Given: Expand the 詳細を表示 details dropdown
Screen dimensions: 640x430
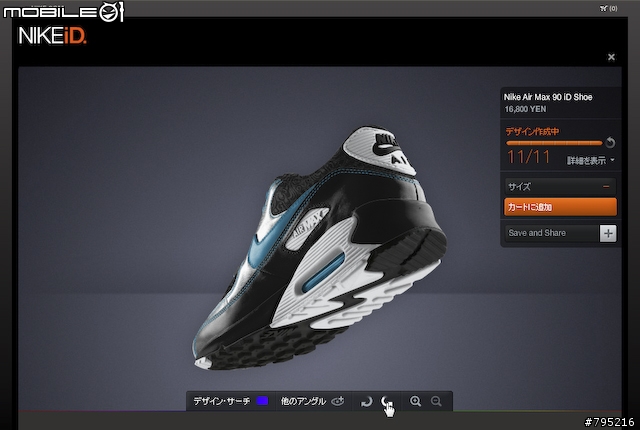Looking at the screenshot, I should click(x=591, y=160).
